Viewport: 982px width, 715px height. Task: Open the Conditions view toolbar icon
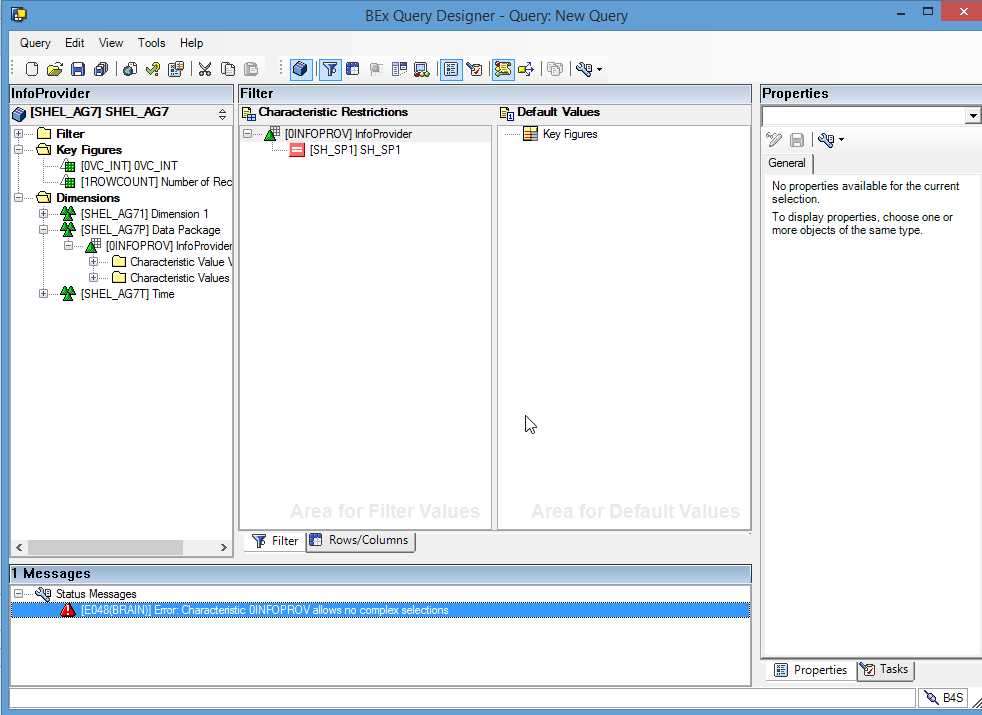click(x=399, y=69)
